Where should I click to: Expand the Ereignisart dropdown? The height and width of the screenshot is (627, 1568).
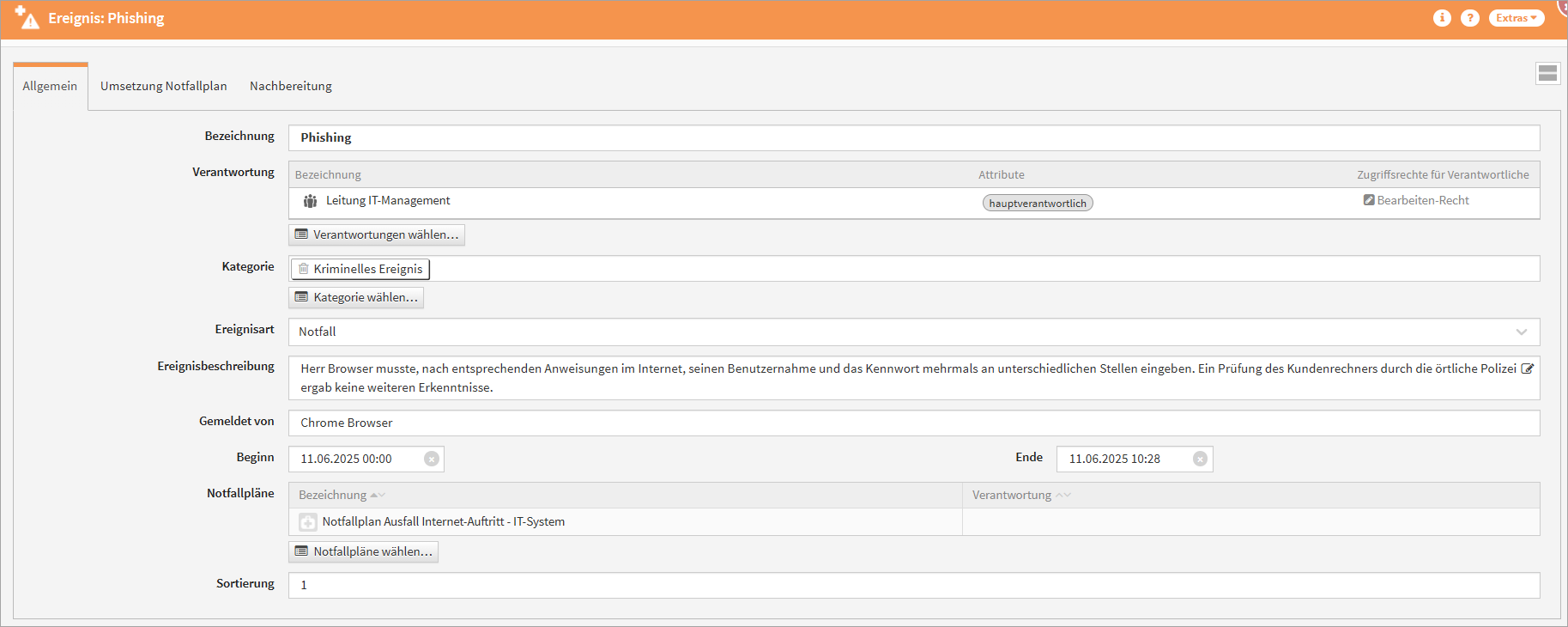1521,332
